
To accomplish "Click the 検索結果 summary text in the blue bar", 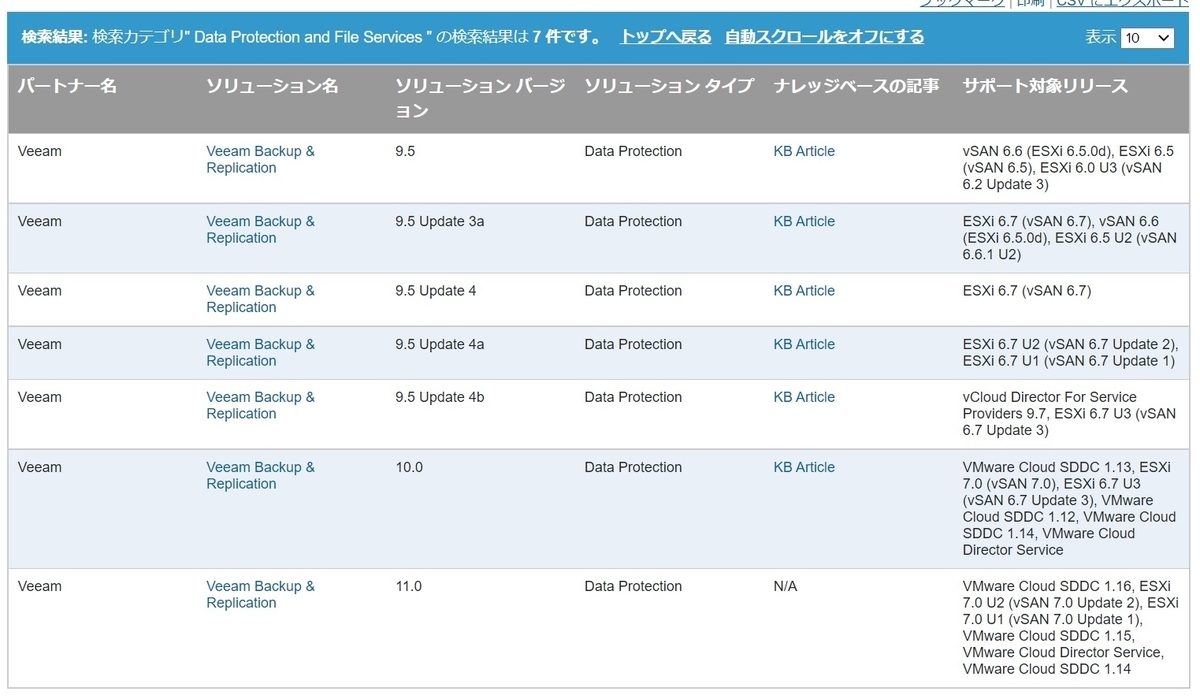I will click(312, 37).
